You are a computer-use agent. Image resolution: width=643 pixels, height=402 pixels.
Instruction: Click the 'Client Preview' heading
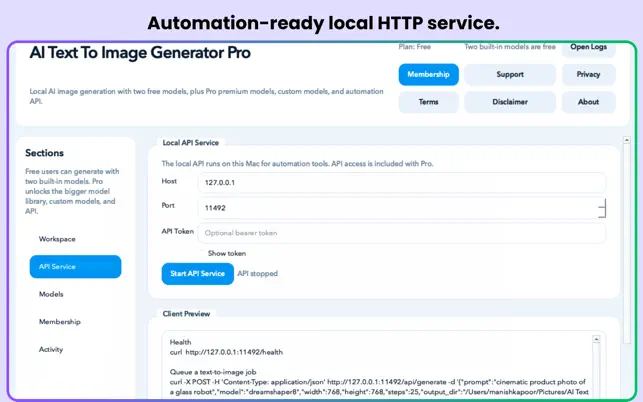[186, 314]
